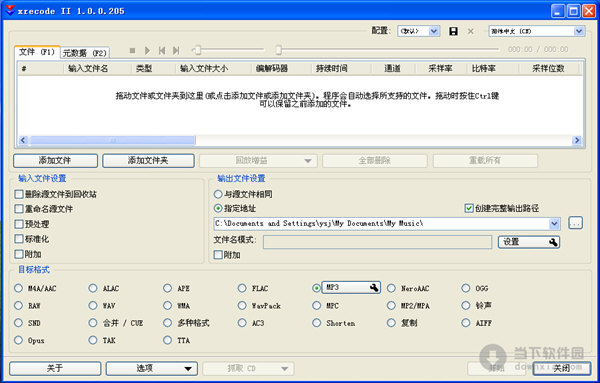Click the playback position slider handle
This screenshot has width=600, height=383.
[x=279, y=50]
